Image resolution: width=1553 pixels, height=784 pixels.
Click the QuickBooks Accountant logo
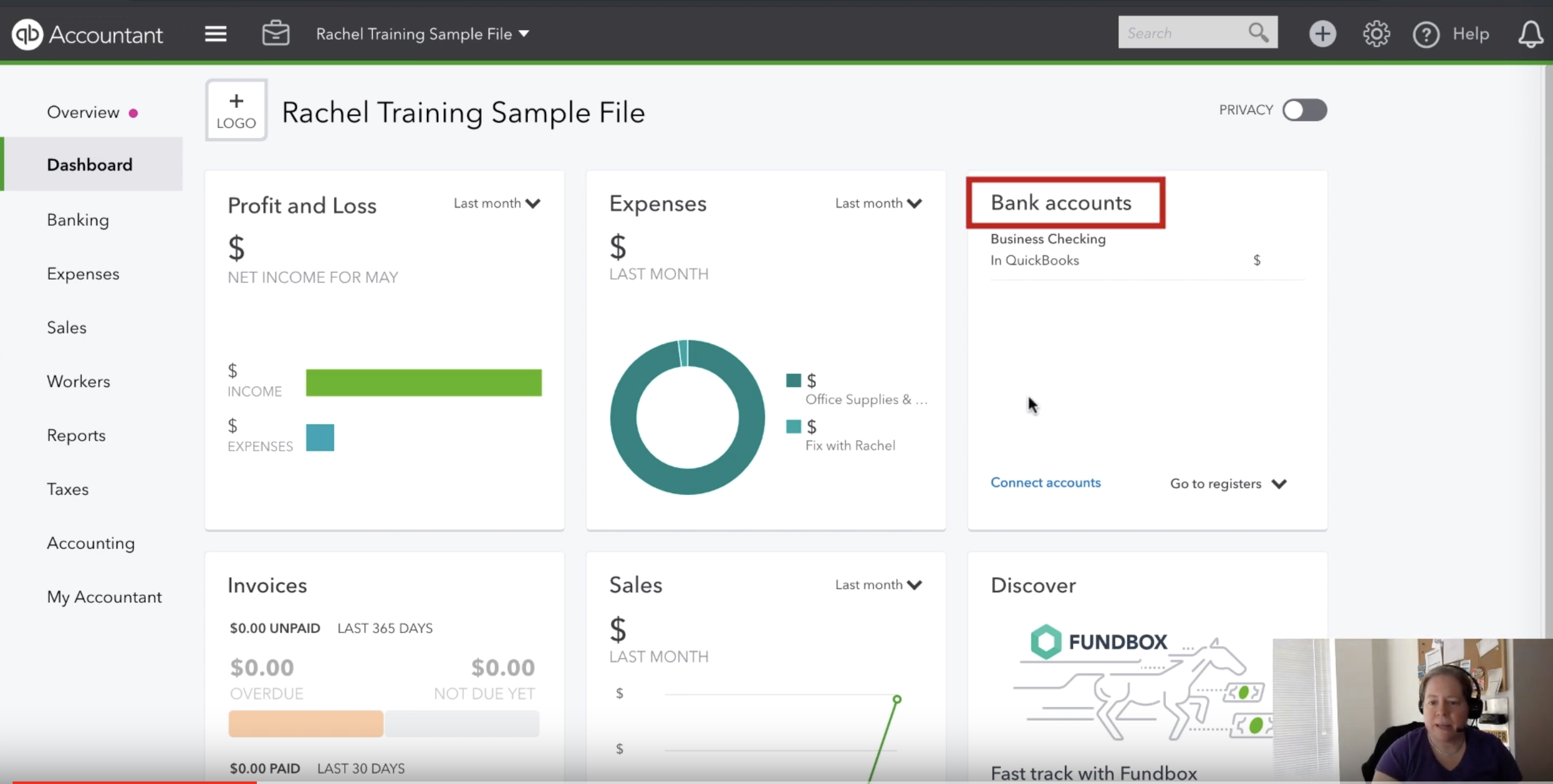pos(87,34)
